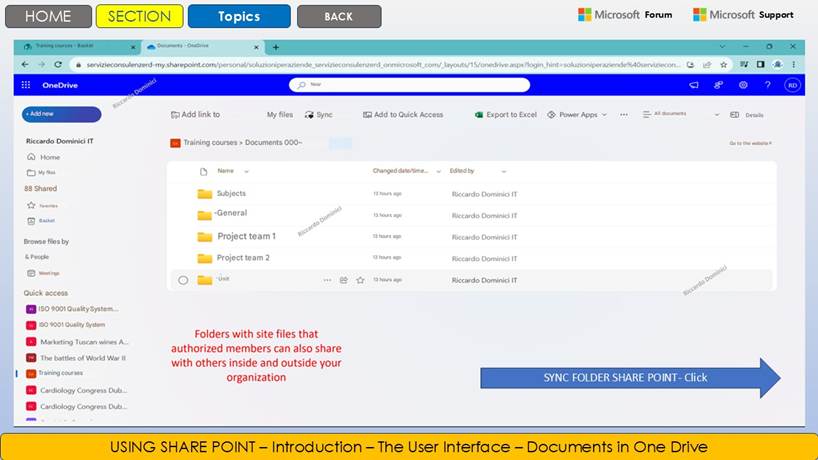Open quick access The battles of World War II
Screen dimensions: 818x460
pyautogui.click(x=76, y=358)
